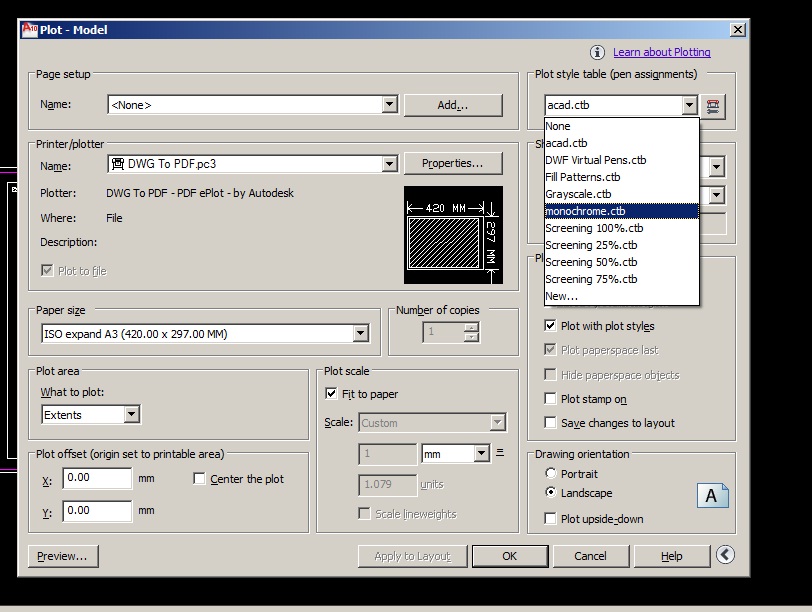Check Plot upside-down option
This screenshot has width=812, height=612.
[550, 518]
